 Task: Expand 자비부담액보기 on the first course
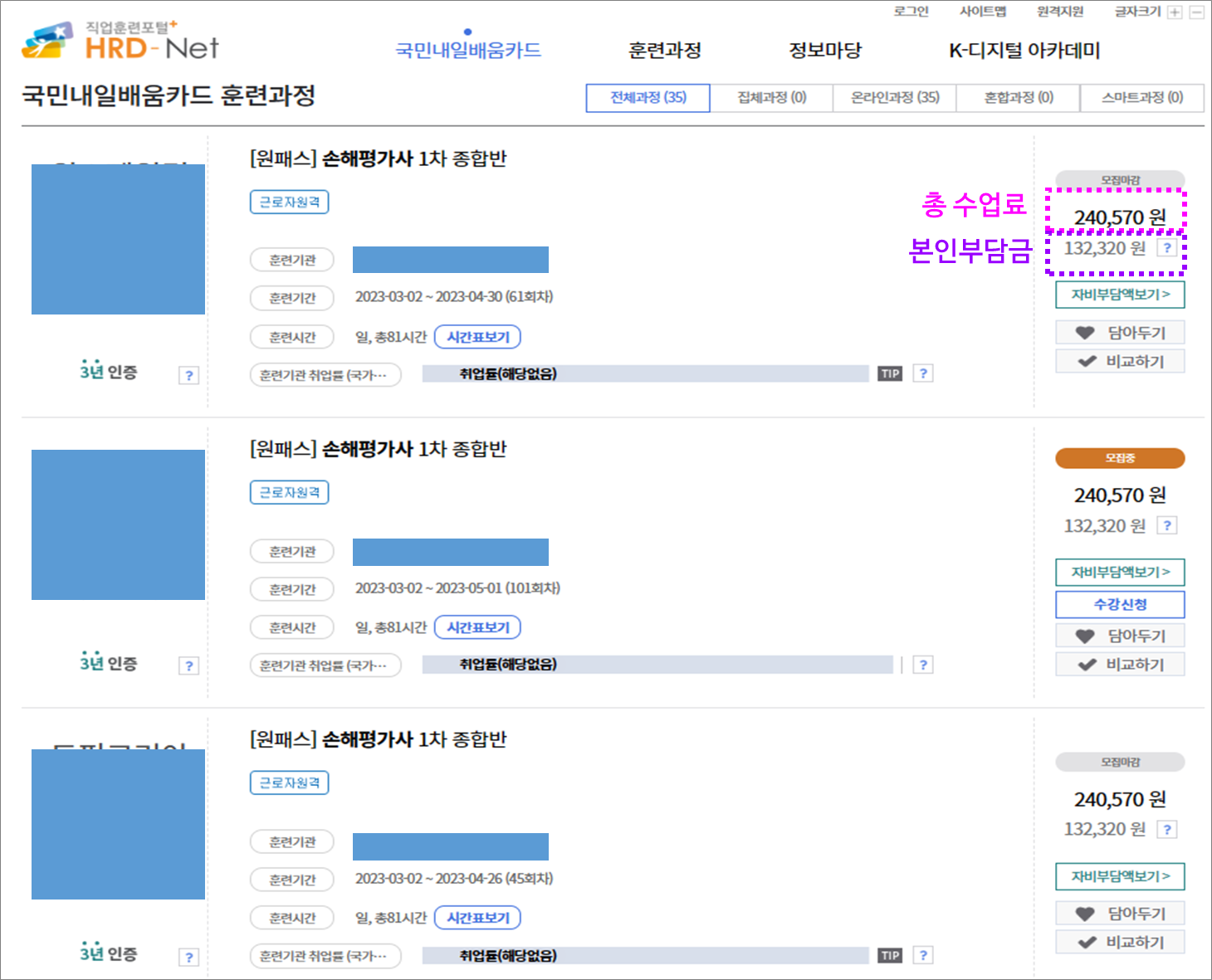point(1120,295)
